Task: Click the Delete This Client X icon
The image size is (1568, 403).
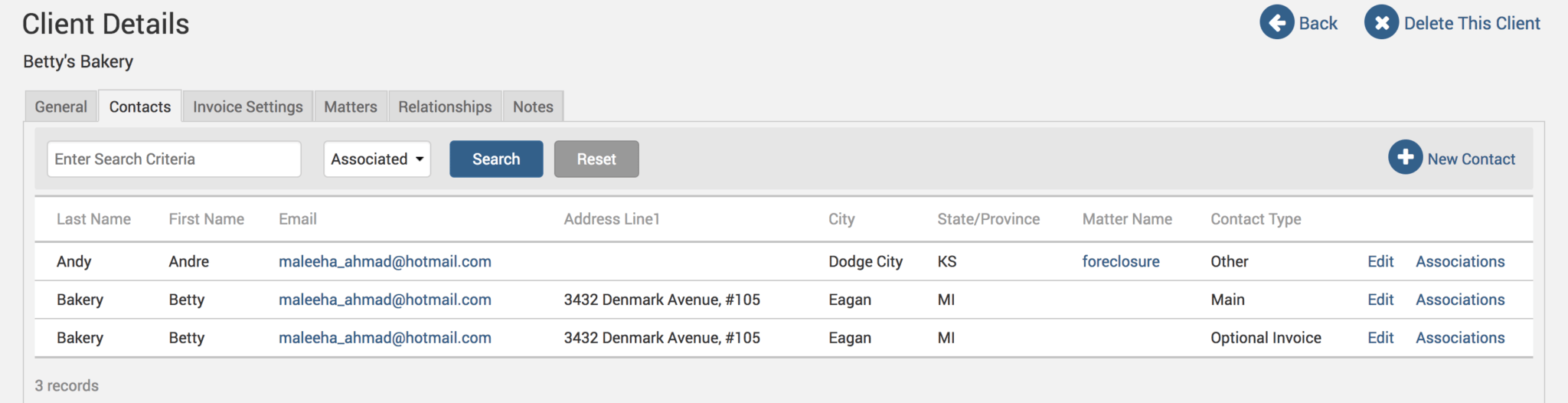Action: [x=1381, y=23]
